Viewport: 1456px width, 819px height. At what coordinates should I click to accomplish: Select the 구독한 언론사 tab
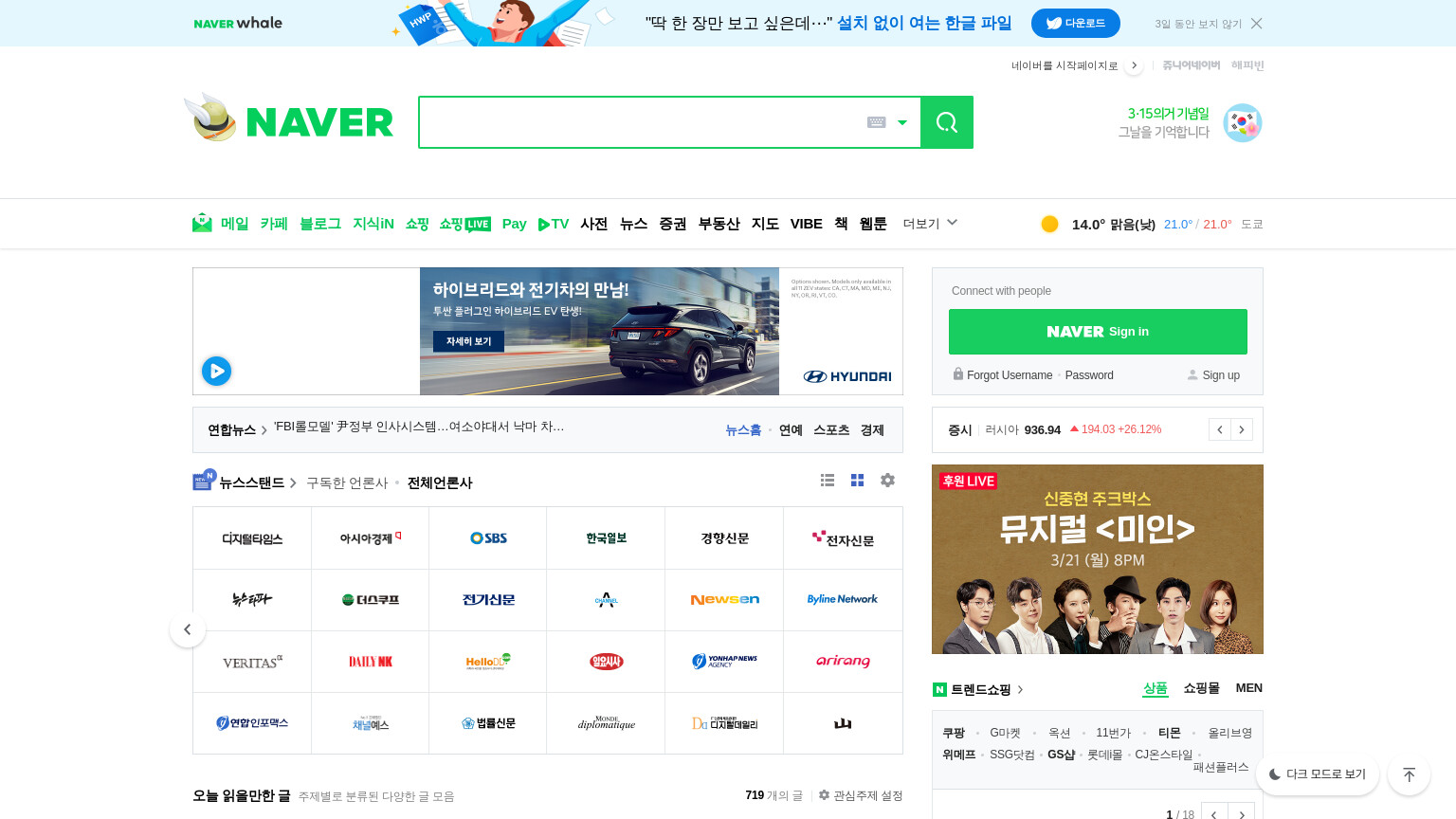[x=347, y=482]
